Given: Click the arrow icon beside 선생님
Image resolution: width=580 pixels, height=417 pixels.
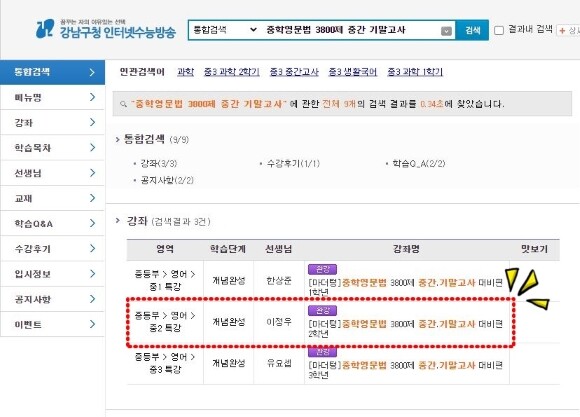Looking at the screenshot, I should pos(92,173).
